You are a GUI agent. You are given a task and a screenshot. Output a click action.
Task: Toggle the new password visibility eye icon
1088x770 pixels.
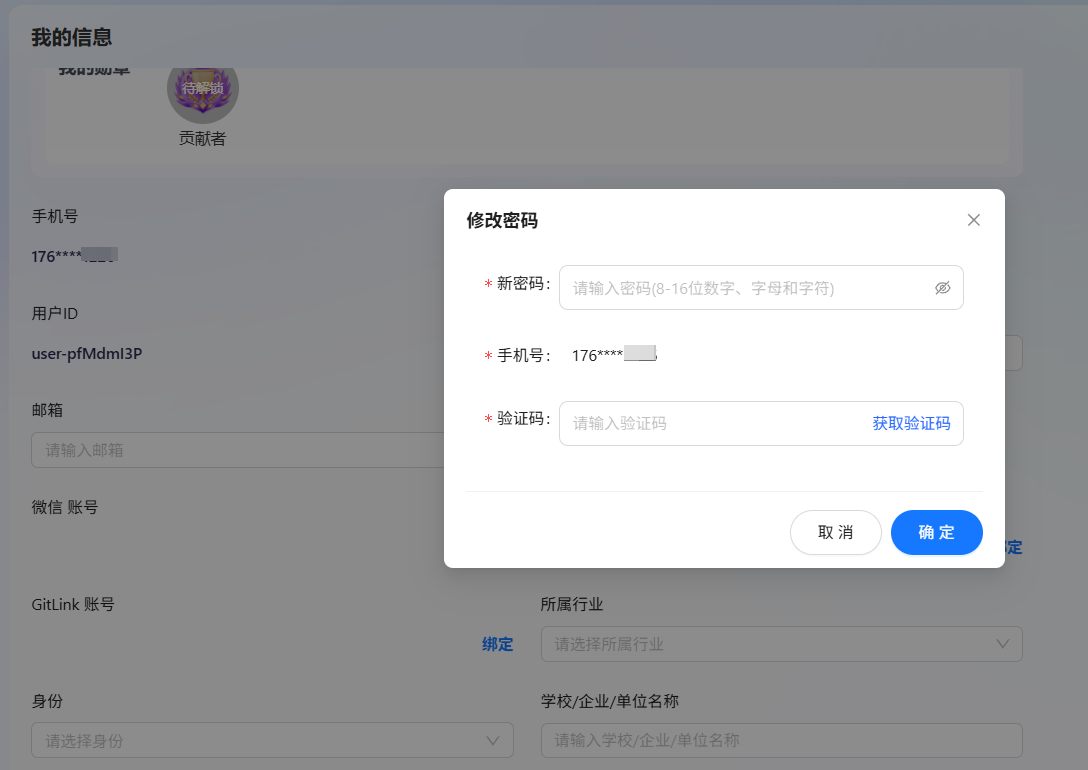[x=942, y=287]
